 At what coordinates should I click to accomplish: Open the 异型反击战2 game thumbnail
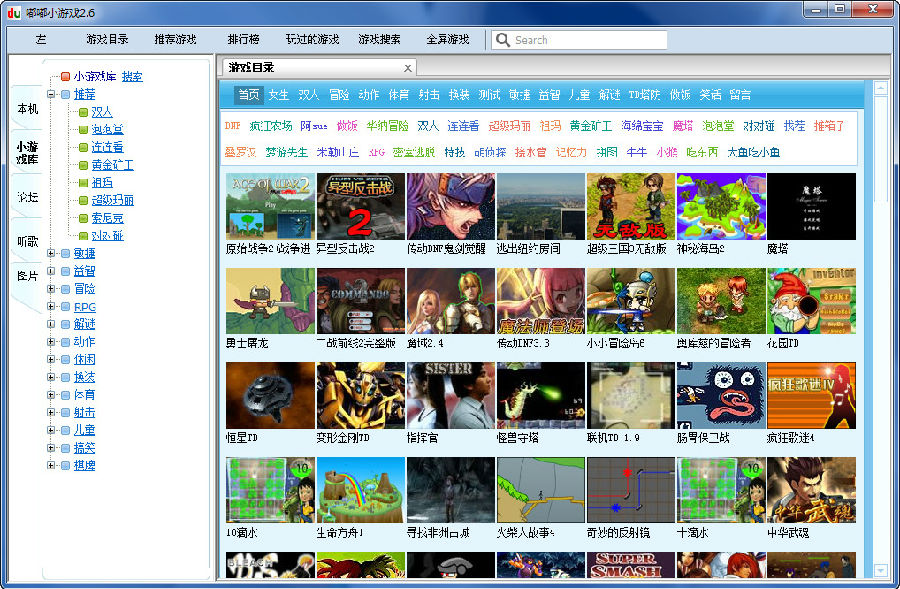click(360, 207)
